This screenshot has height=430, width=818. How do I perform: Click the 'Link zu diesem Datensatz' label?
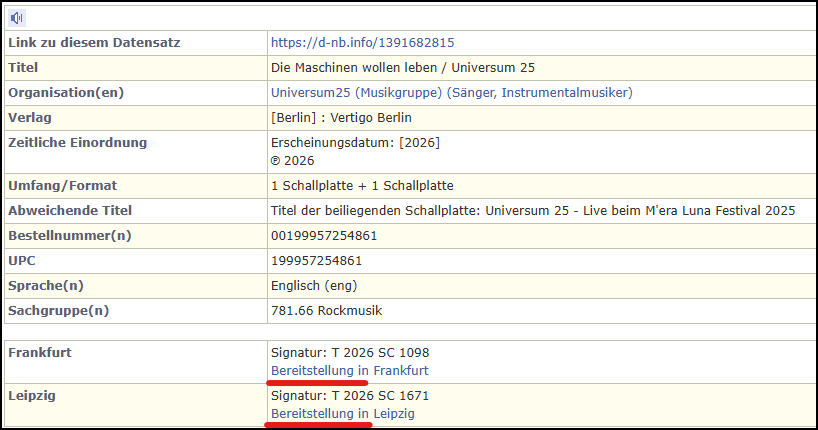[x=94, y=43]
